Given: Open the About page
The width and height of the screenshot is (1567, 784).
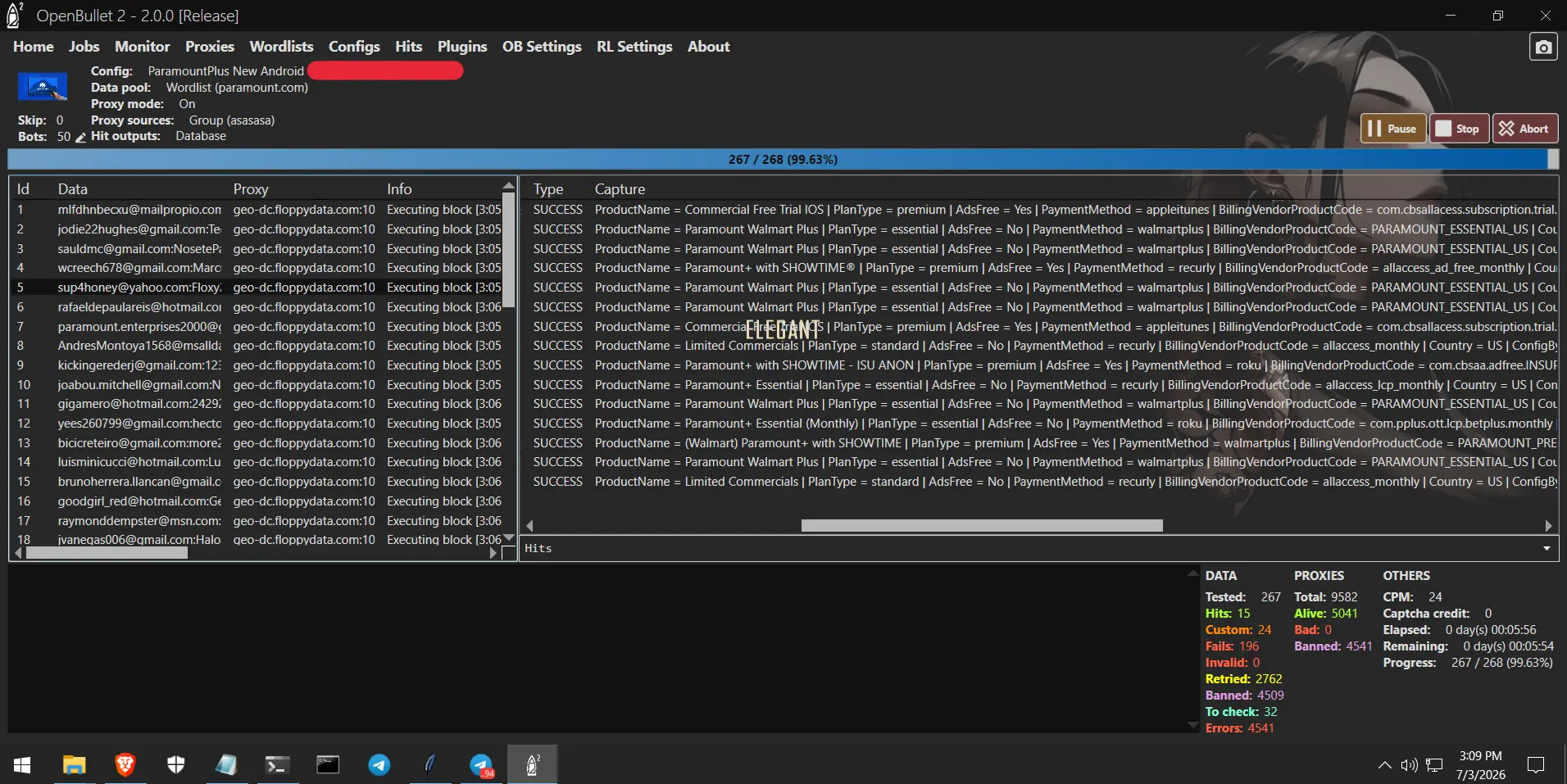Looking at the screenshot, I should coord(709,47).
